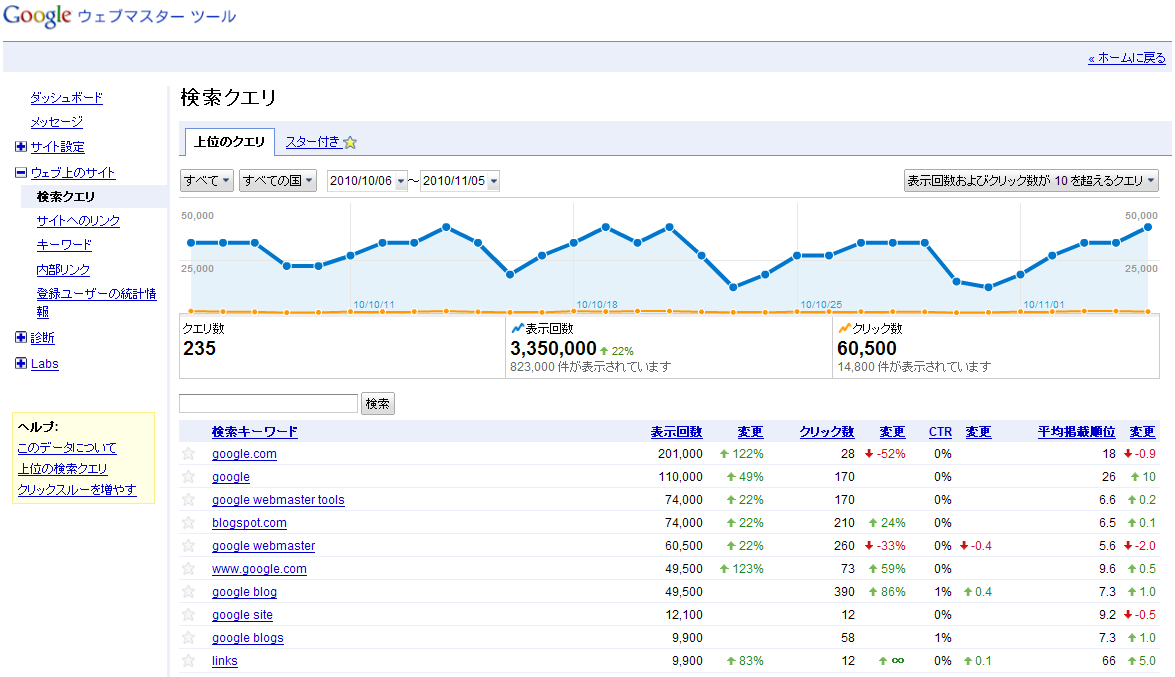This screenshot has width=1175, height=677.
Task: Open the google webmaster tools query link
Action: coord(278,500)
